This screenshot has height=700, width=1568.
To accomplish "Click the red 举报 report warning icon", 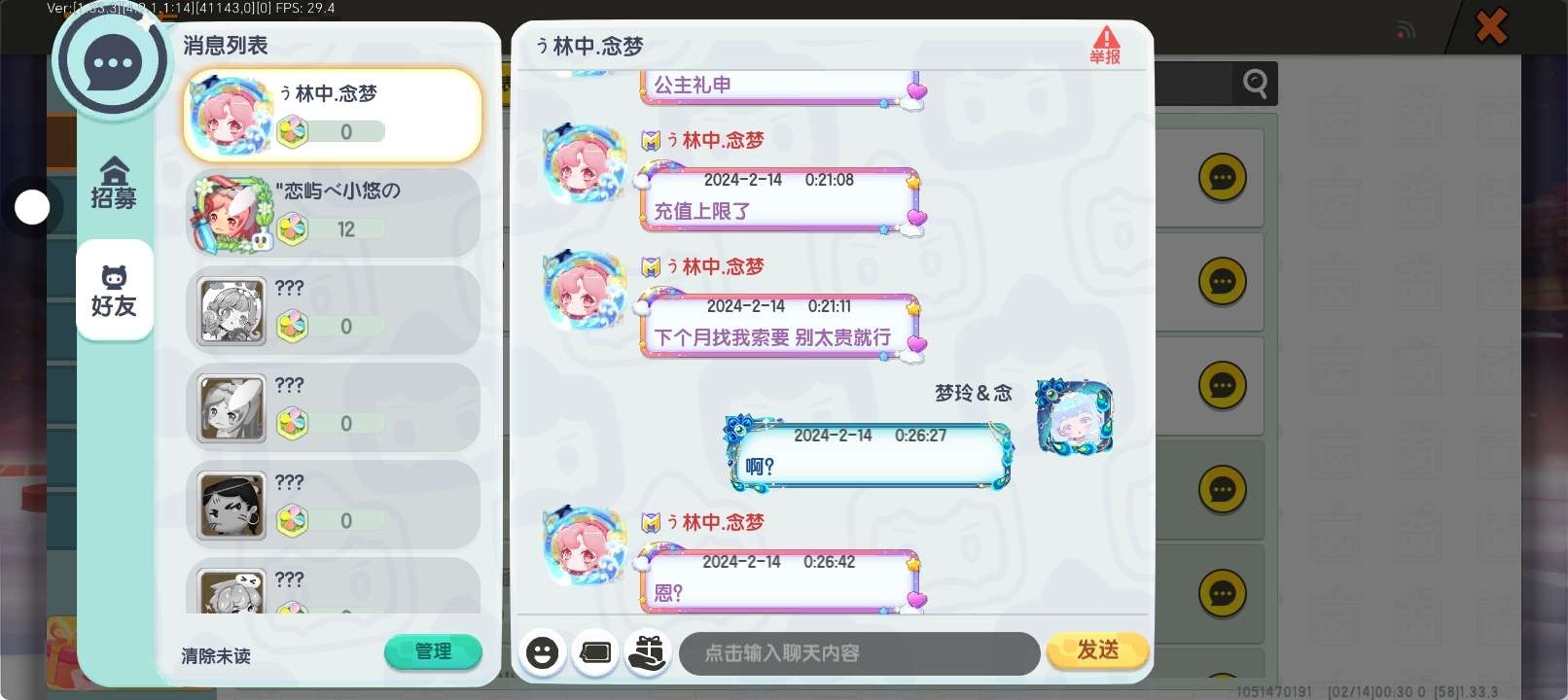I will [1105, 46].
